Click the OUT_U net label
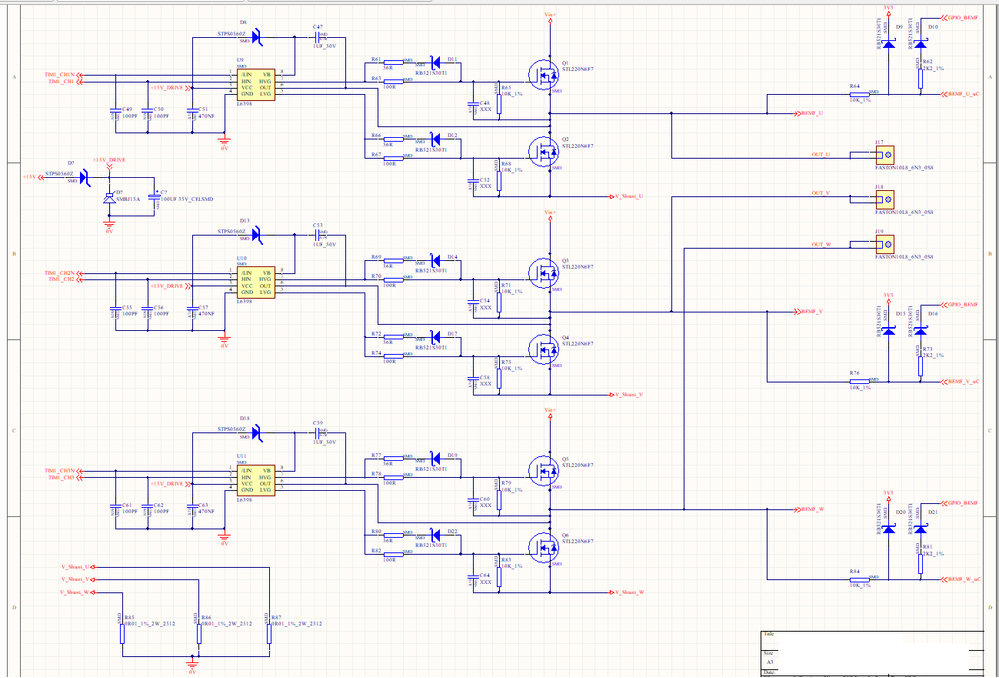The height and width of the screenshot is (678, 999). point(821,154)
